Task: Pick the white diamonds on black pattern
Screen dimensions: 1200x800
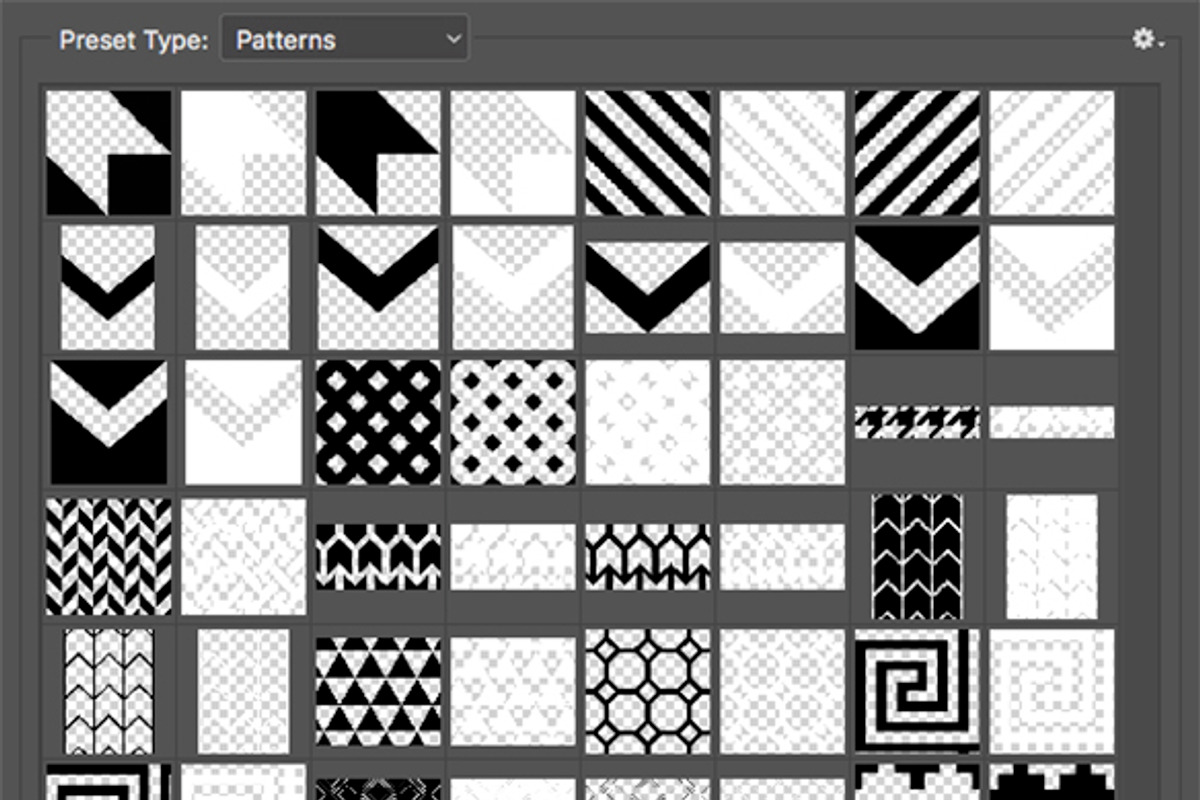Action: click(x=378, y=422)
